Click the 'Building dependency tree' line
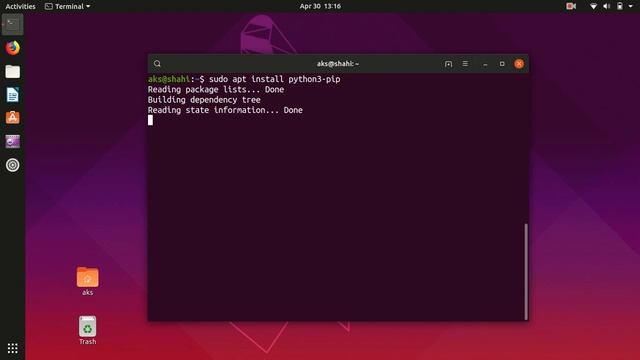Image resolution: width=640 pixels, height=360 pixels. pyautogui.click(x=204, y=100)
